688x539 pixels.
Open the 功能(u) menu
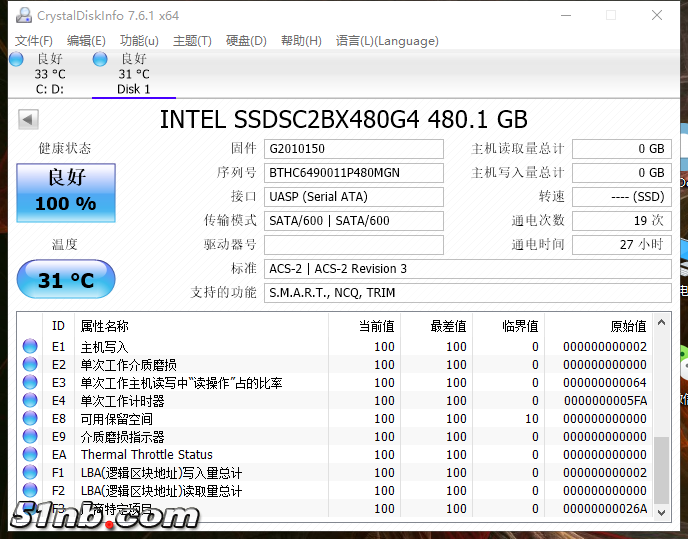139,41
